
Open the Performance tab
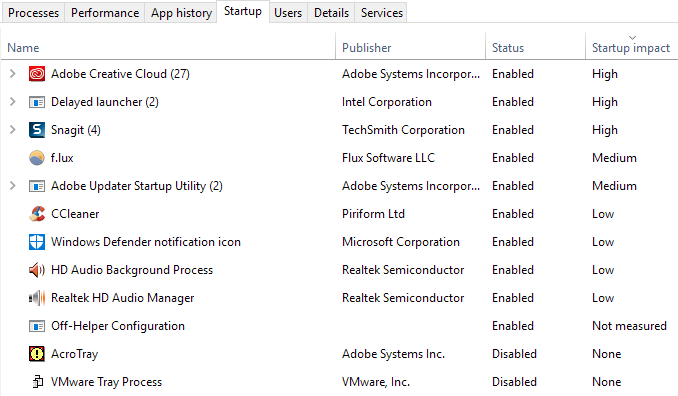[x=105, y=13]
